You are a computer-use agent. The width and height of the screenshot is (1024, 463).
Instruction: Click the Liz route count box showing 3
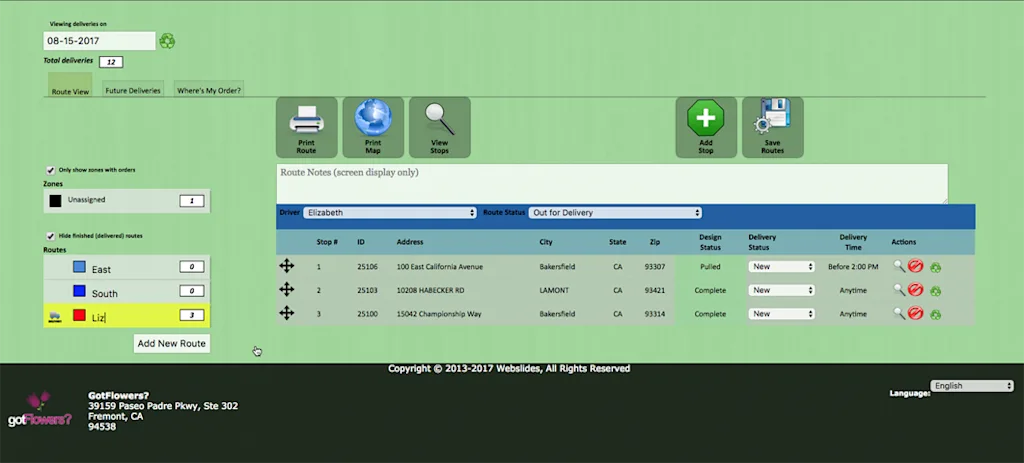tap(192, 315)
